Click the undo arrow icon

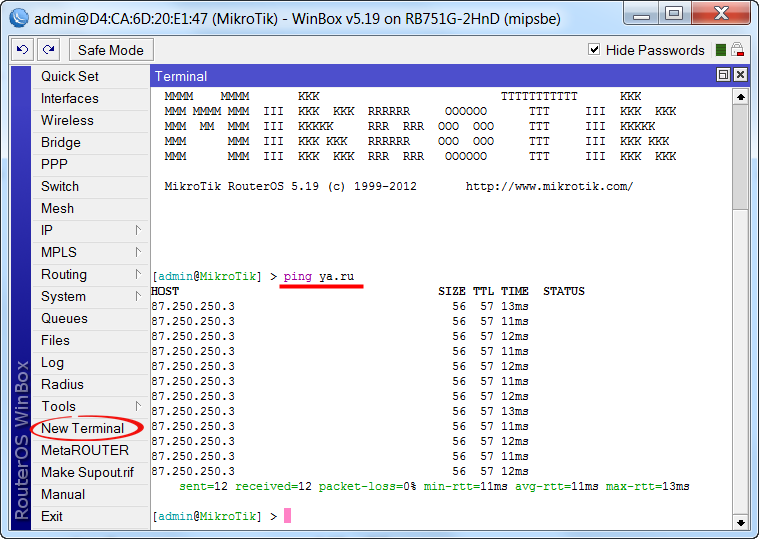23,50
